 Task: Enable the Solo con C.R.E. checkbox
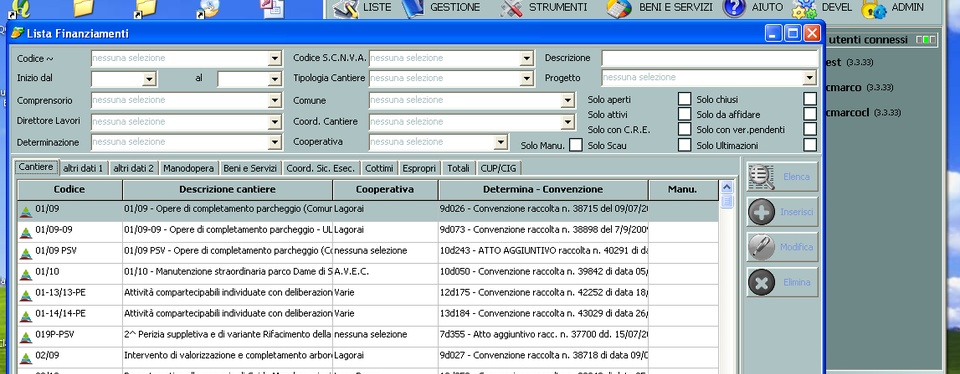click(684, 129)
